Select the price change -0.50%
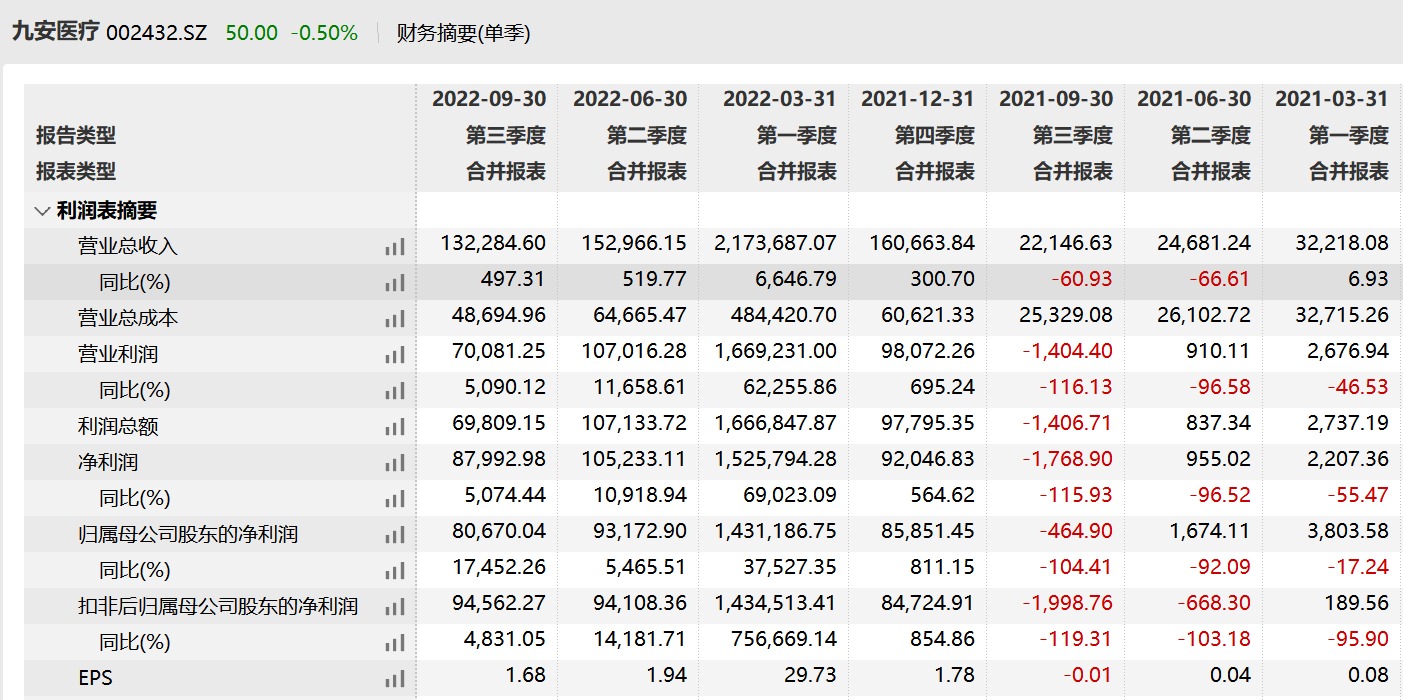The width and height of the screenshot is (1403, 700). point(324,33)
